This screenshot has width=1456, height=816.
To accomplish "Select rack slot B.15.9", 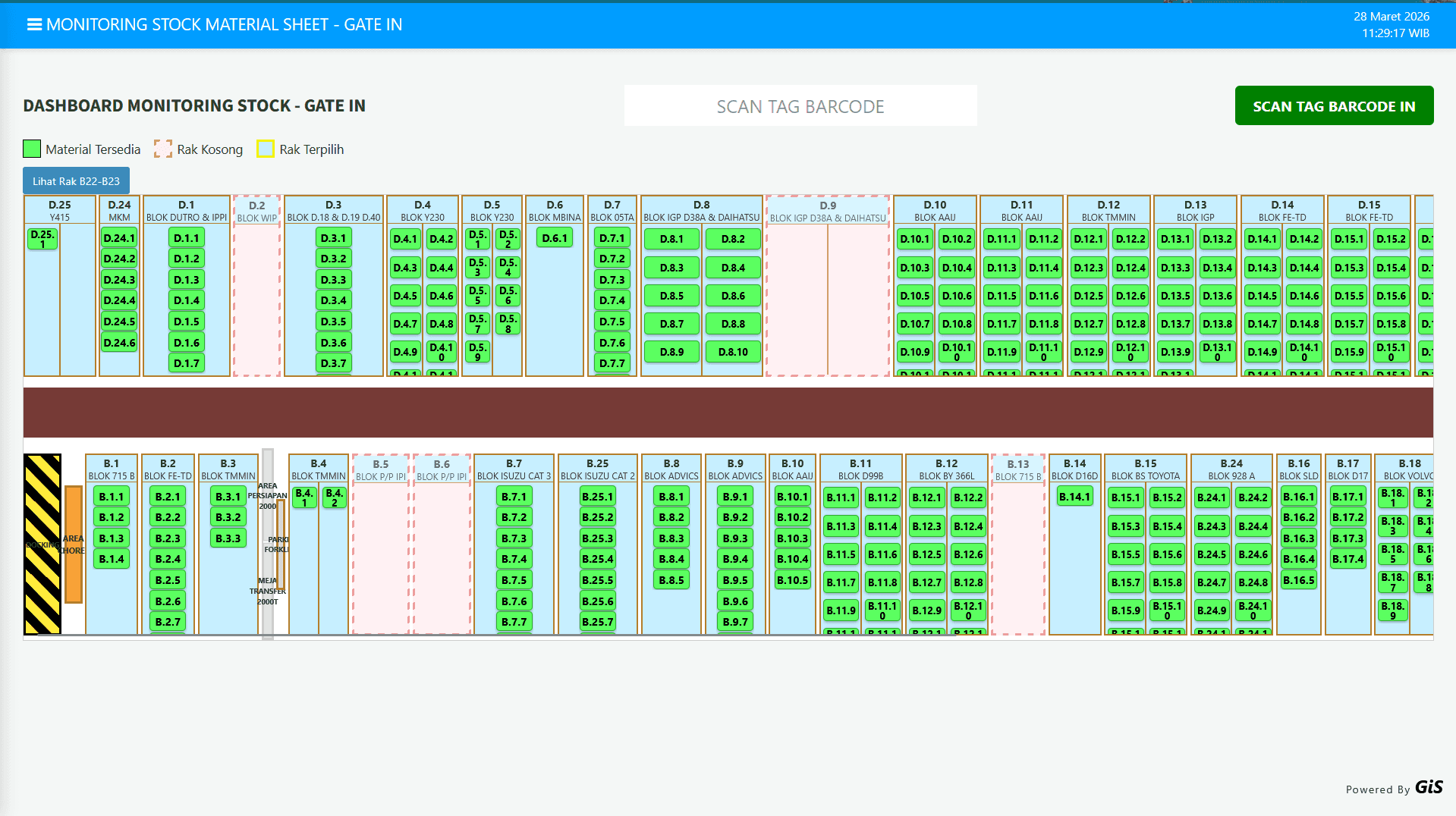I will 1125,610.
